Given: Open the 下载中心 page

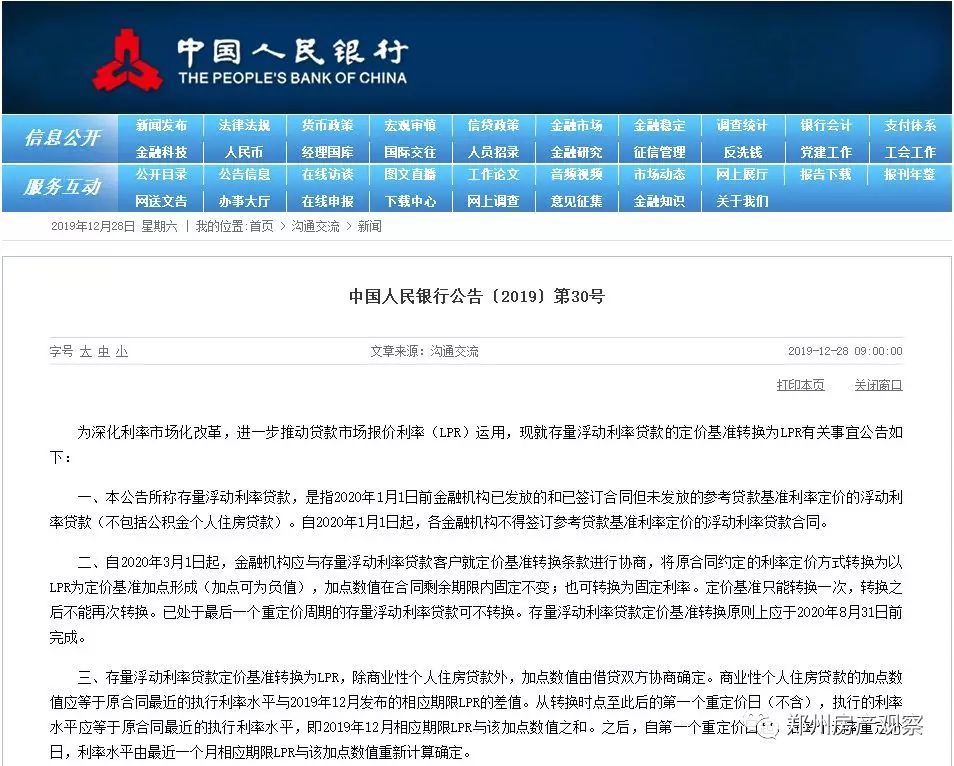Looking at the screenshot, I should [411, 200].
